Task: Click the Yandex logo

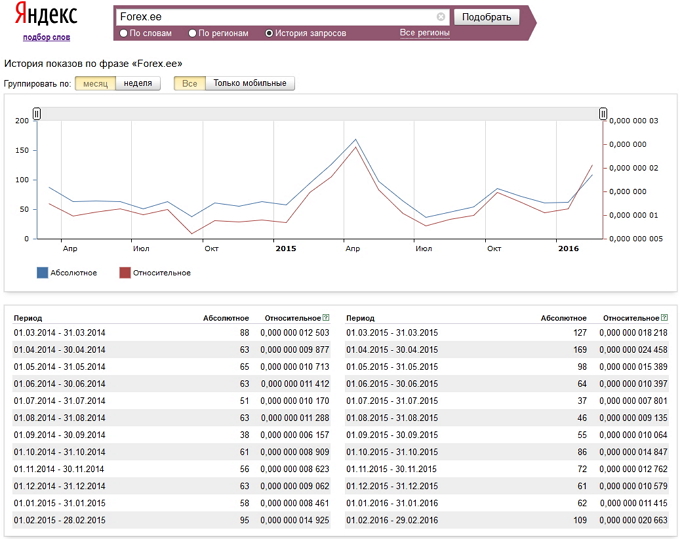Action: coord(46,14)
